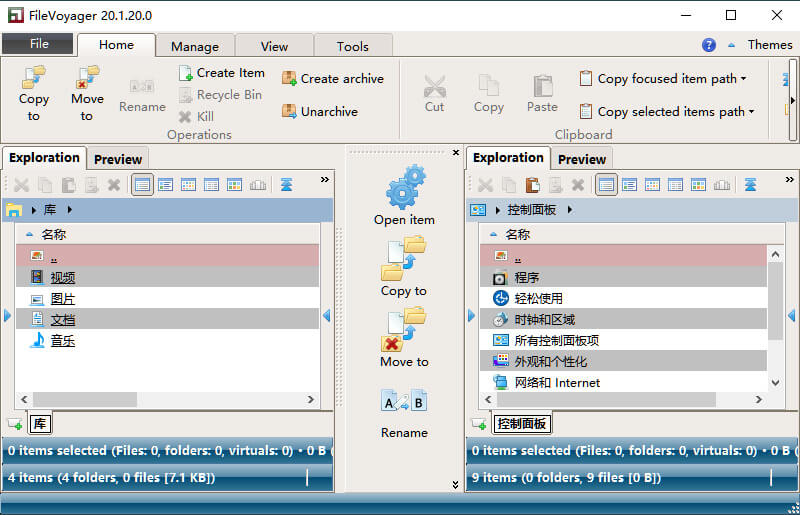Switch left pane to last thumbnail view mode
800x515 pixels.
pyautogui.click(x=258, y=185)
